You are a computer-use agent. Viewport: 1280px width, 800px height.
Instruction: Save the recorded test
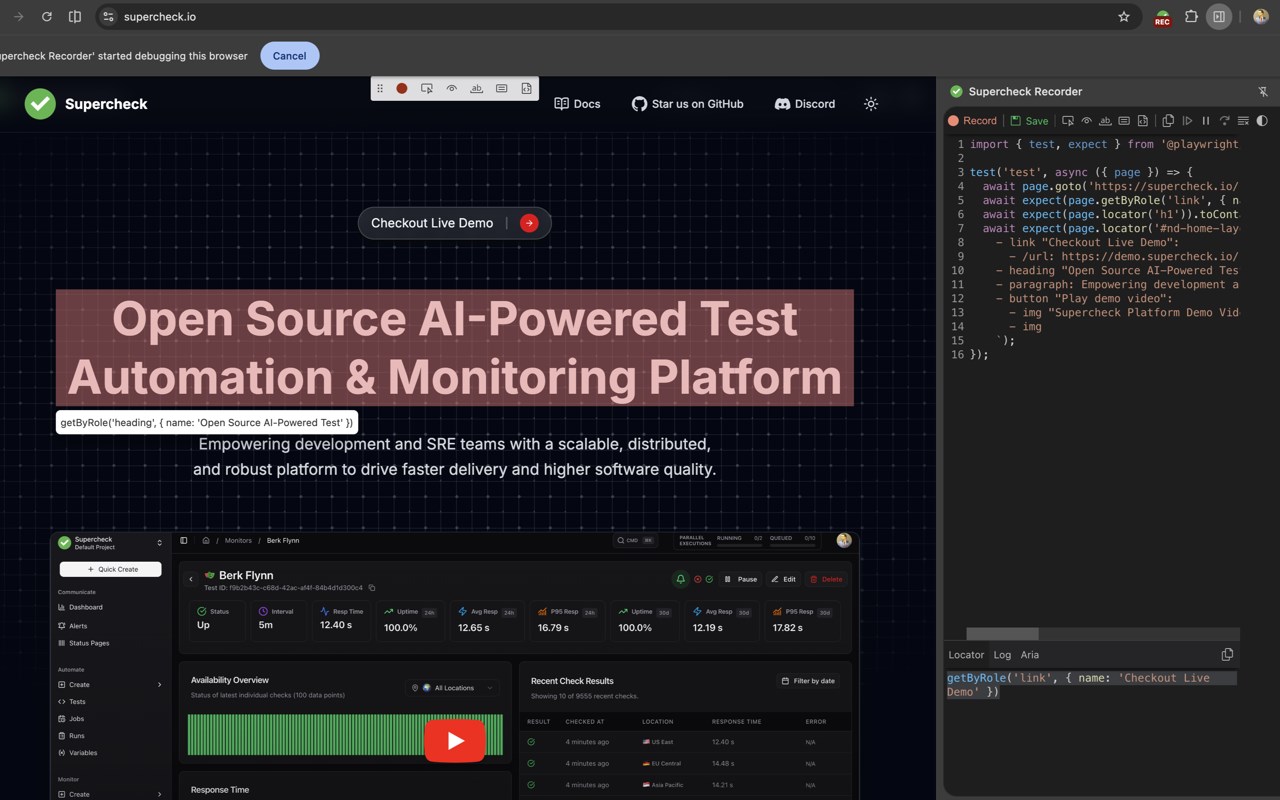pos(1029,121)
